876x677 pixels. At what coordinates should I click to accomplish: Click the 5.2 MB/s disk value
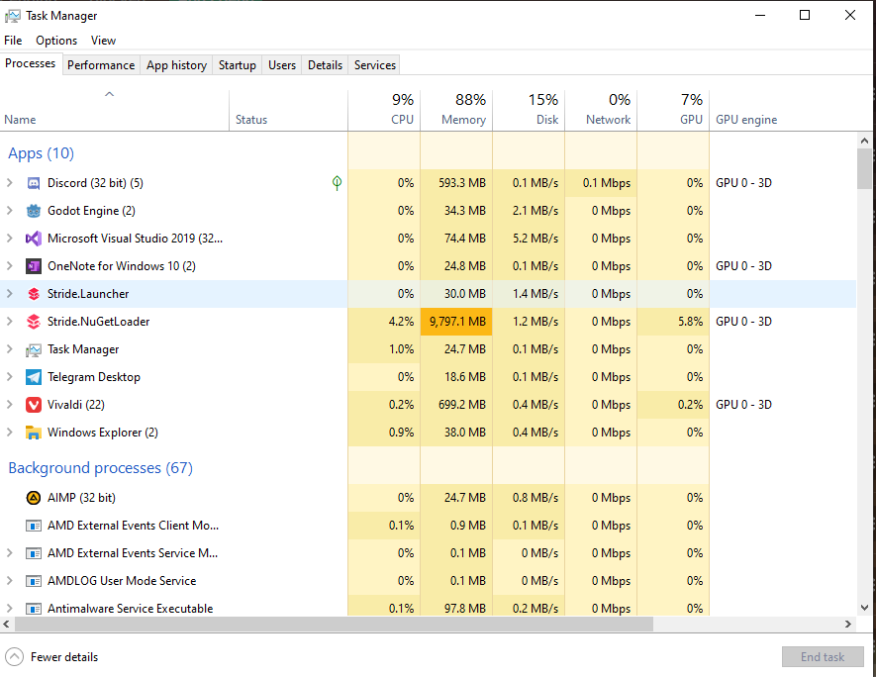(535, 239)
